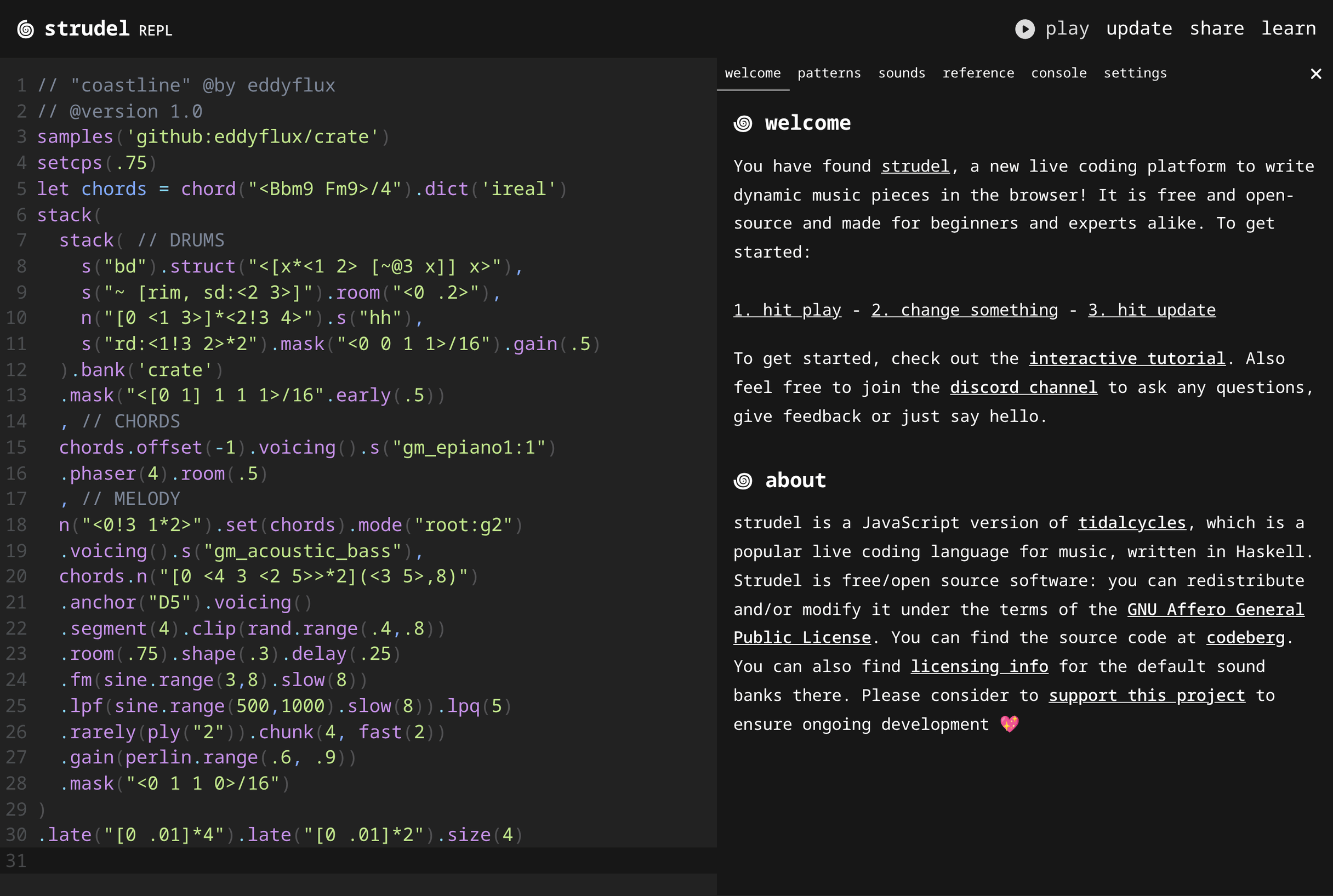
Task: Open the interactive tutorial link
Action: point(1126,358)
